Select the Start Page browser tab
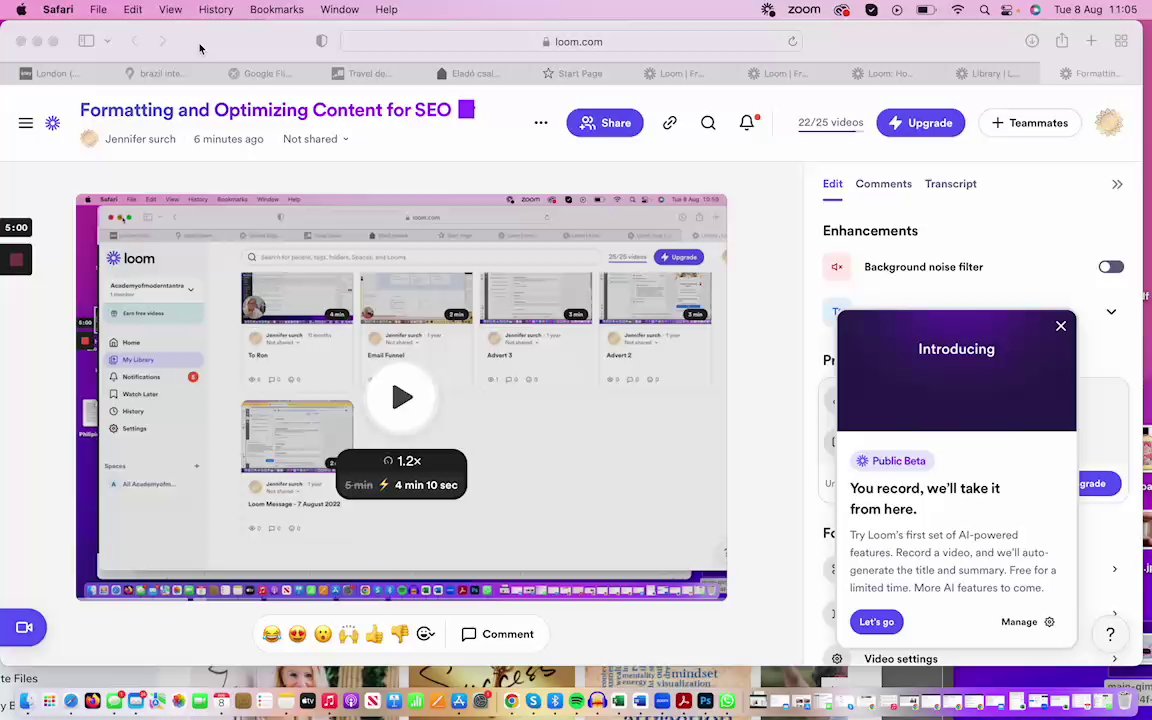 click(572, 73)
